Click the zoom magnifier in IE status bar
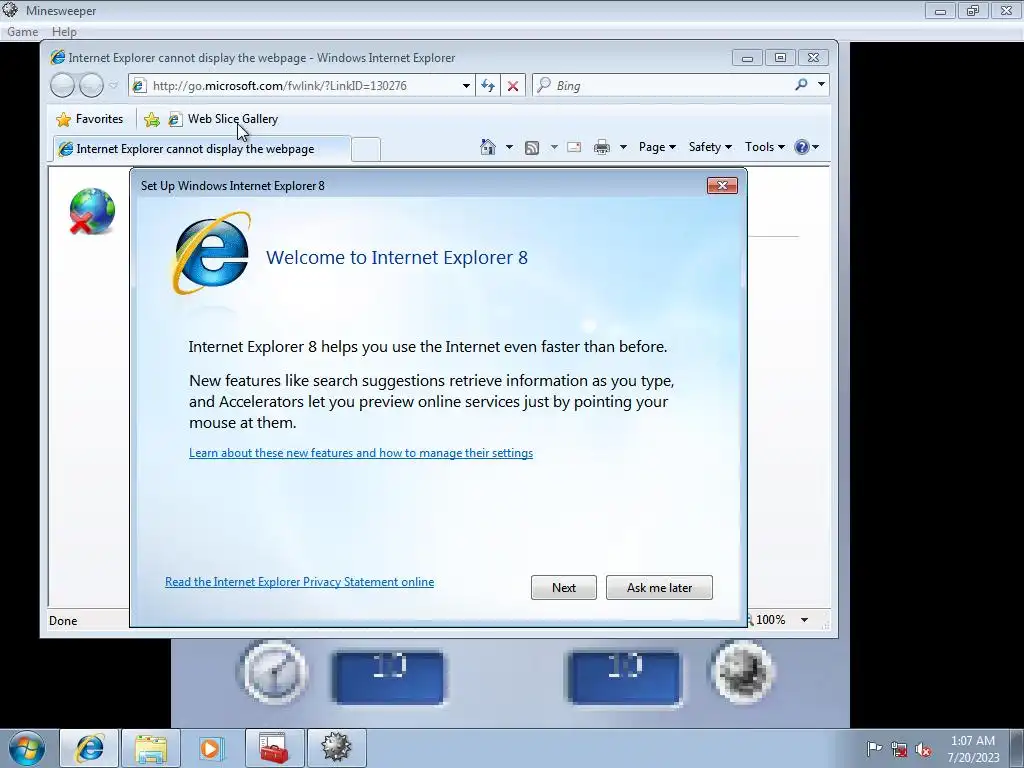This screenshot has width=1024, height=768. [x=750, y=620]
